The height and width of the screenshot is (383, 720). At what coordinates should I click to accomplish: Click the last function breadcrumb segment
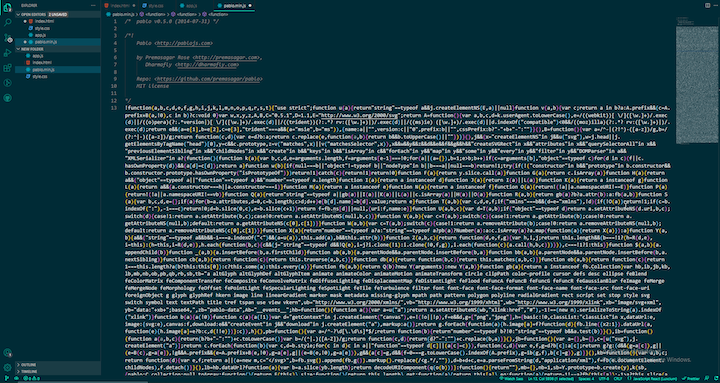pos(215,14)
